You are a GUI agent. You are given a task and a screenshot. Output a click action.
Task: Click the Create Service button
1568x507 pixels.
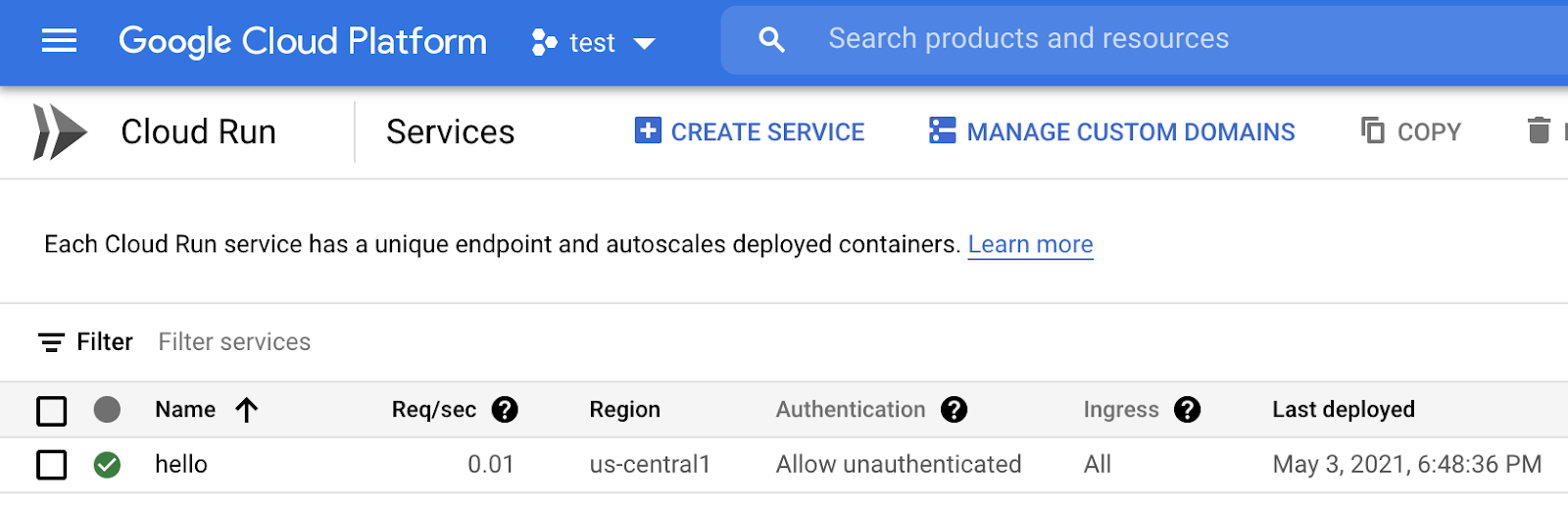point(750,131)
